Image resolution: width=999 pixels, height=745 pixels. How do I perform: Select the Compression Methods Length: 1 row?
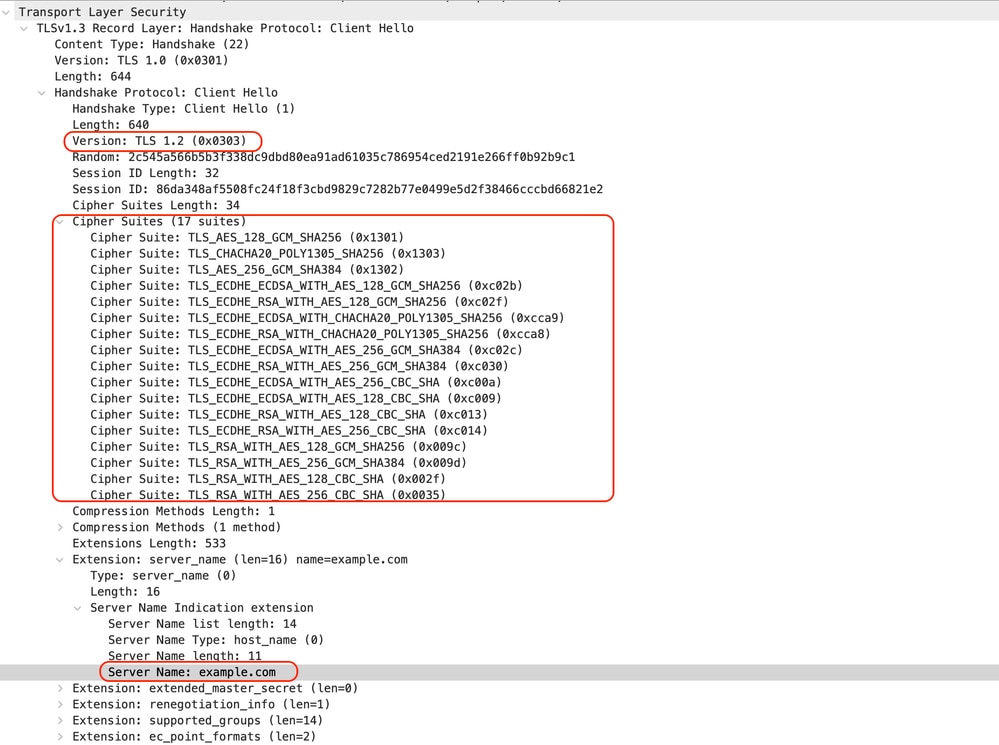click(173, 511)
